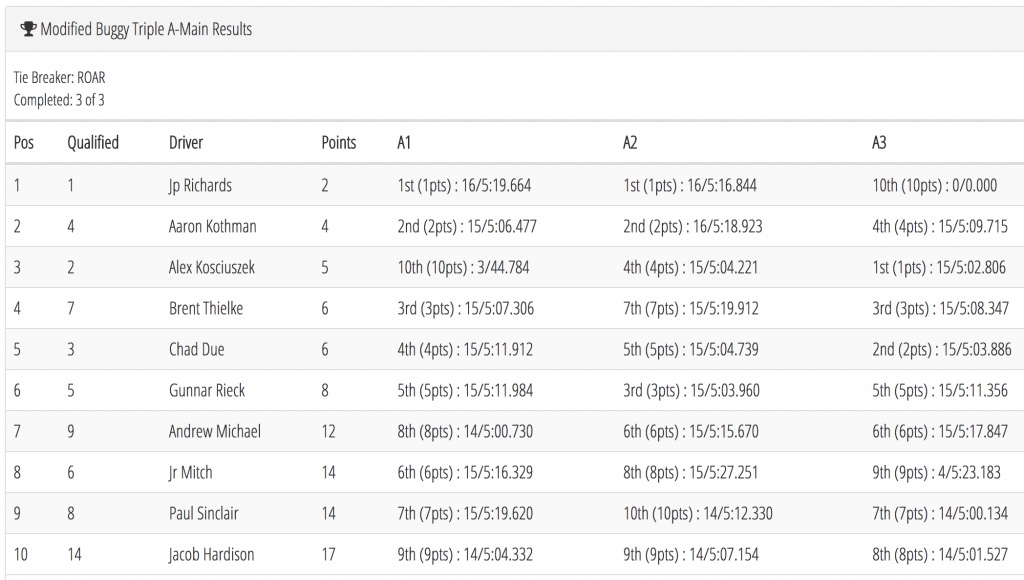Select driver name Aaron Kothman
Image resolution: width=1024 pixels, height=580 pixels.
(212, 227)
